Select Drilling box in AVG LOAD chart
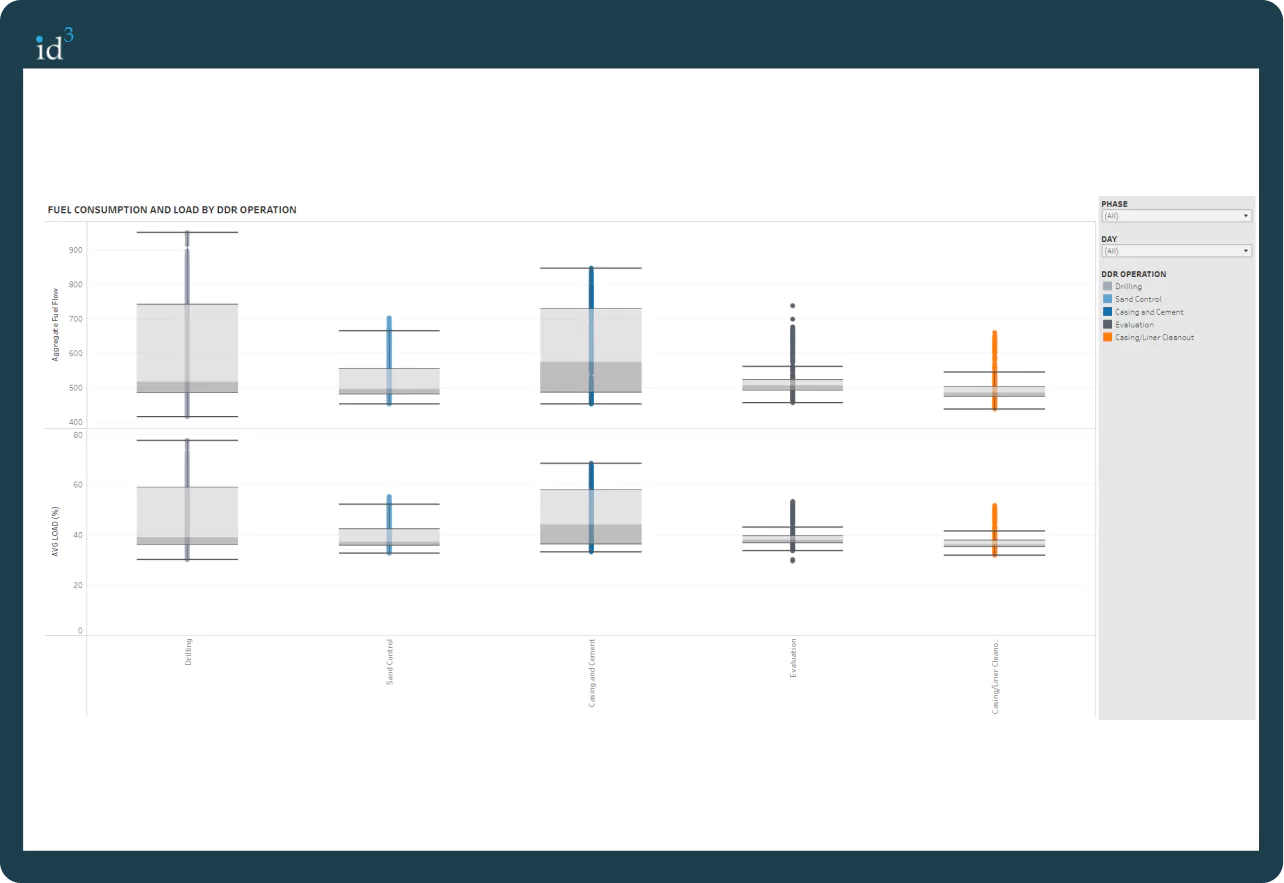 coord(187,516)
